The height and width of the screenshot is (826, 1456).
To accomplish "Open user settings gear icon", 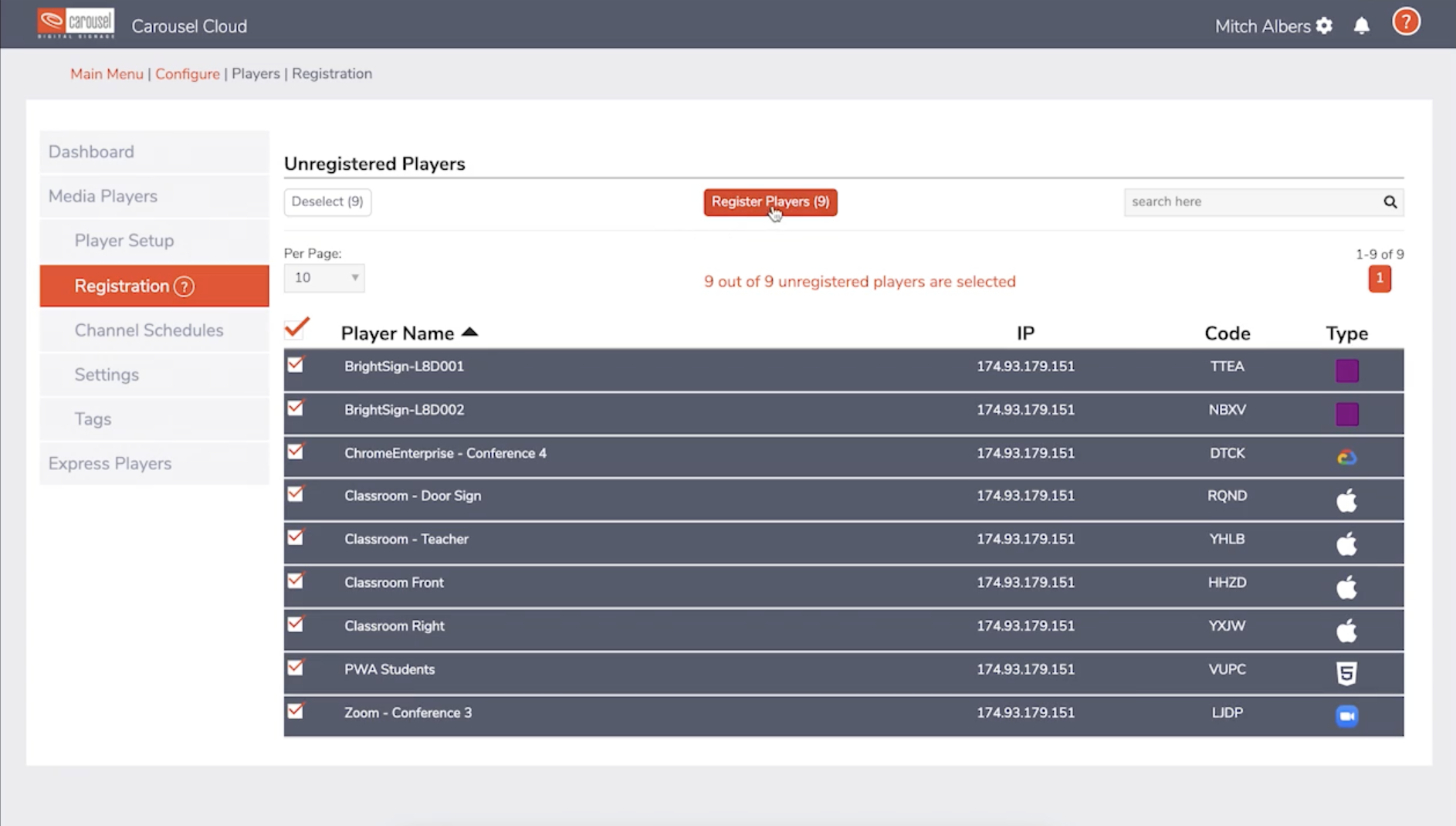I will (x=1324, y=26).
